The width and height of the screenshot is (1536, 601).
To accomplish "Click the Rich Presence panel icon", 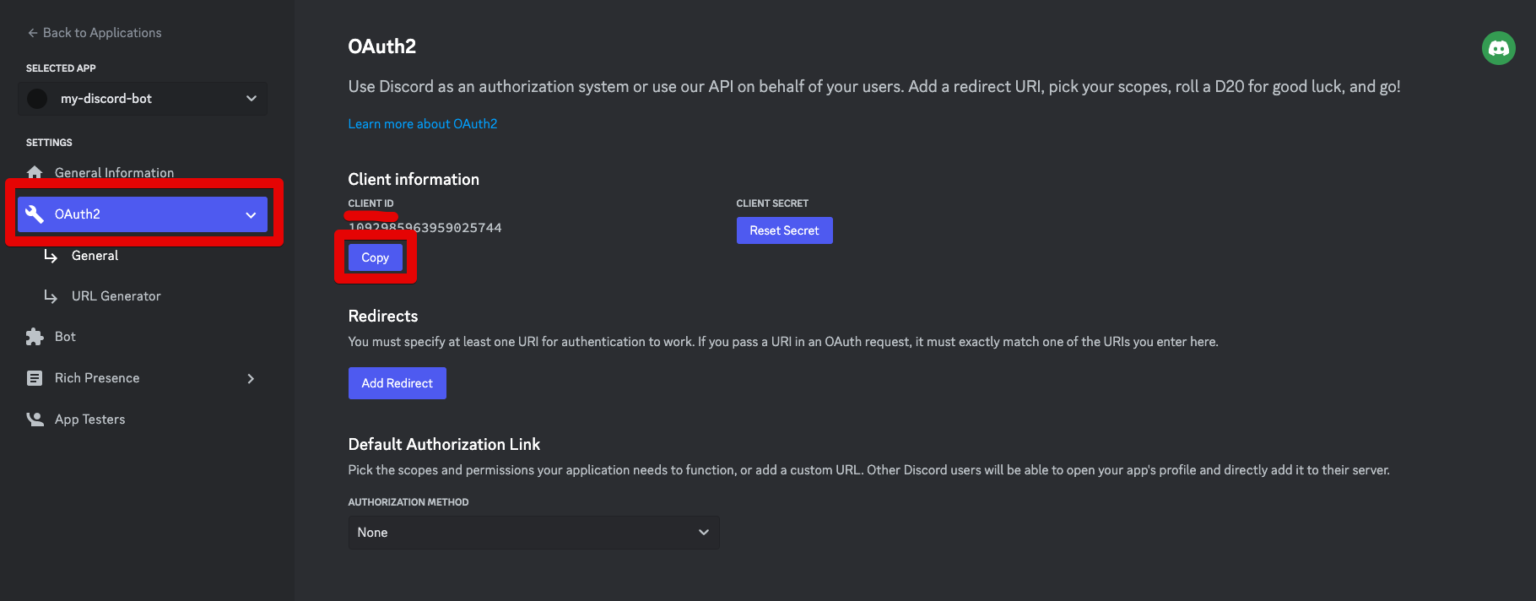I will tap(35, 377).
